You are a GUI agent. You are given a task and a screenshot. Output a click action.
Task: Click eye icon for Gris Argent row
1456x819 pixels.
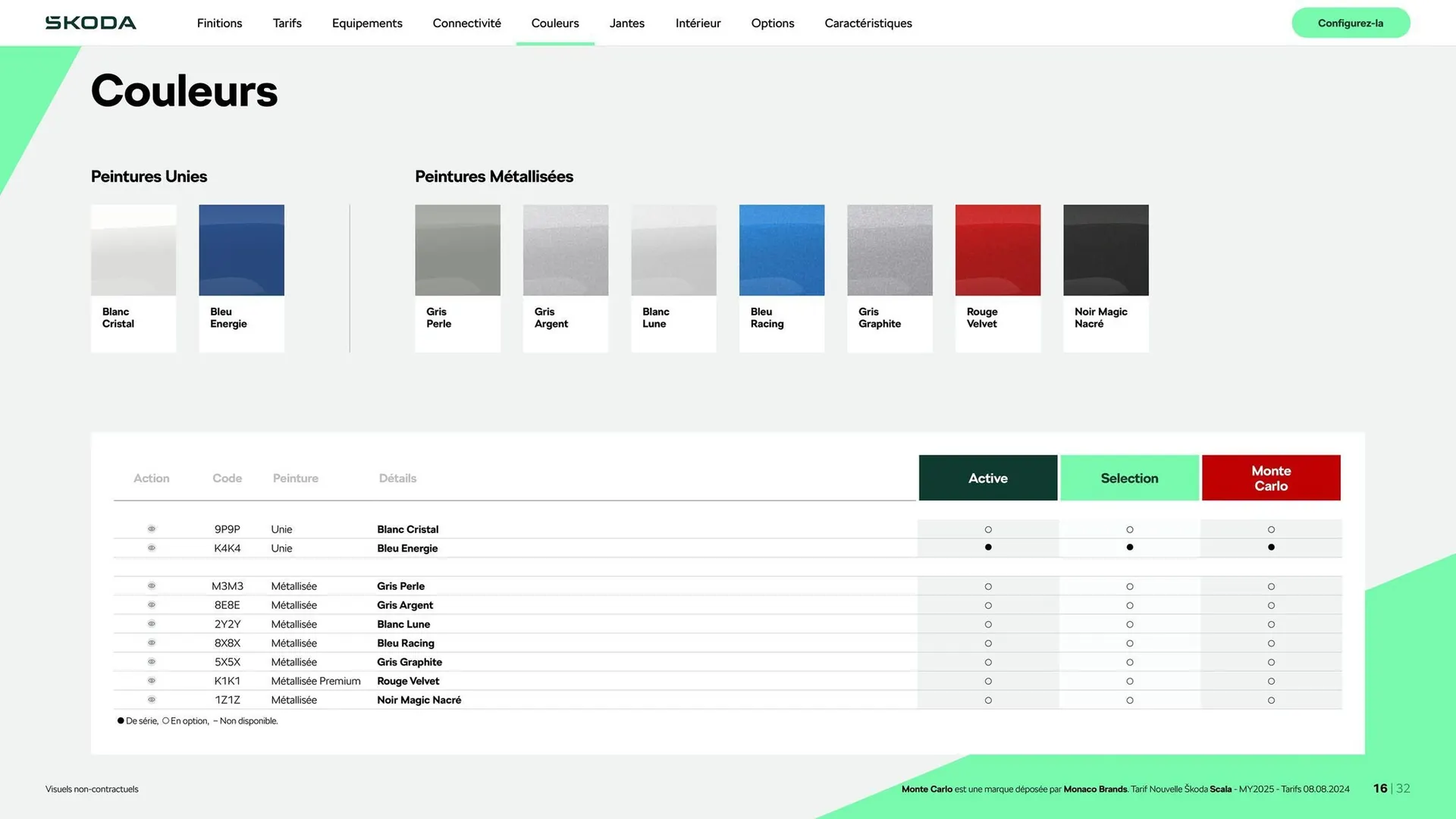point(152,605)
